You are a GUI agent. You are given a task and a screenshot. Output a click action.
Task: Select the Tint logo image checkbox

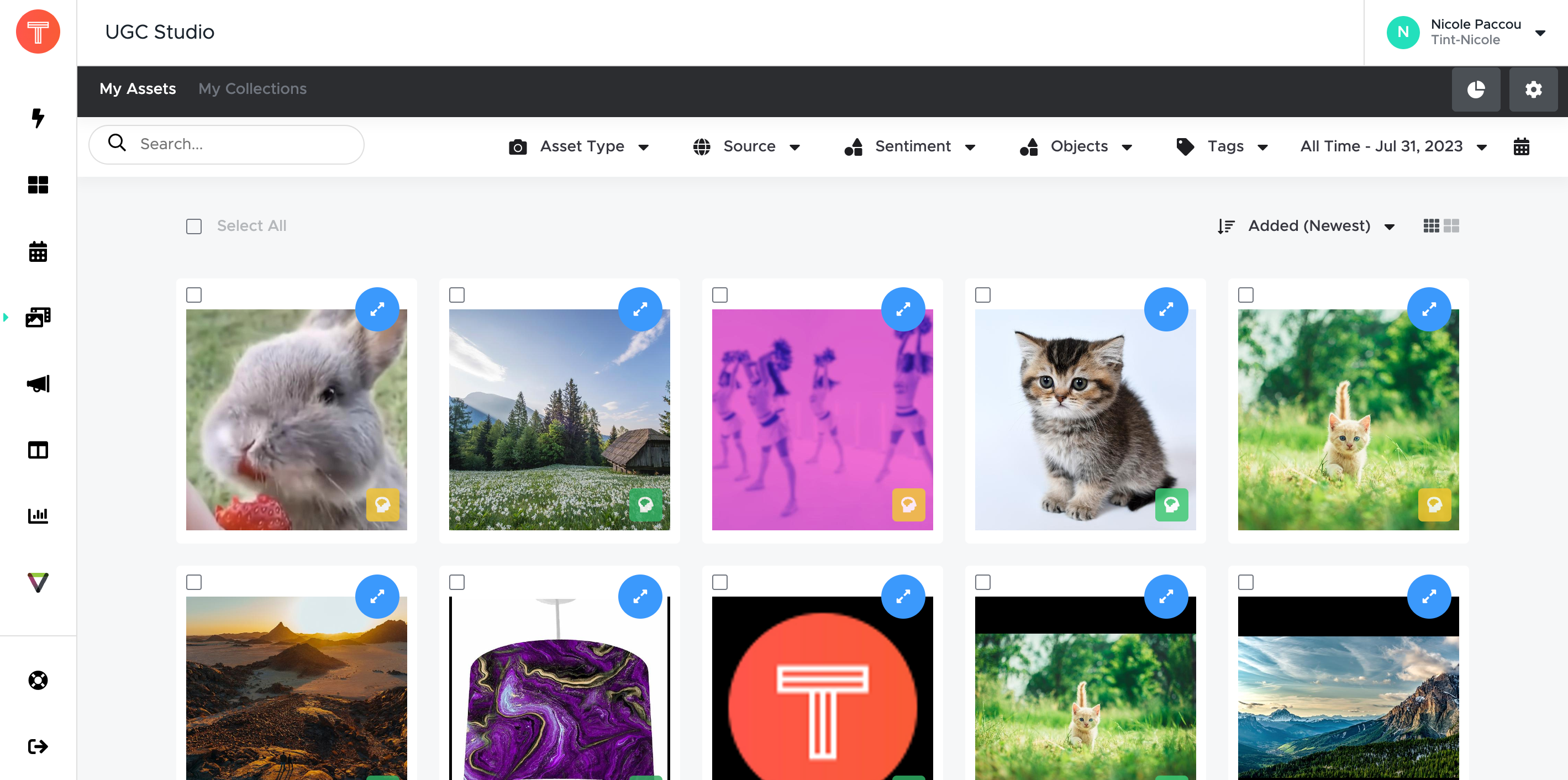coord(720,582)
